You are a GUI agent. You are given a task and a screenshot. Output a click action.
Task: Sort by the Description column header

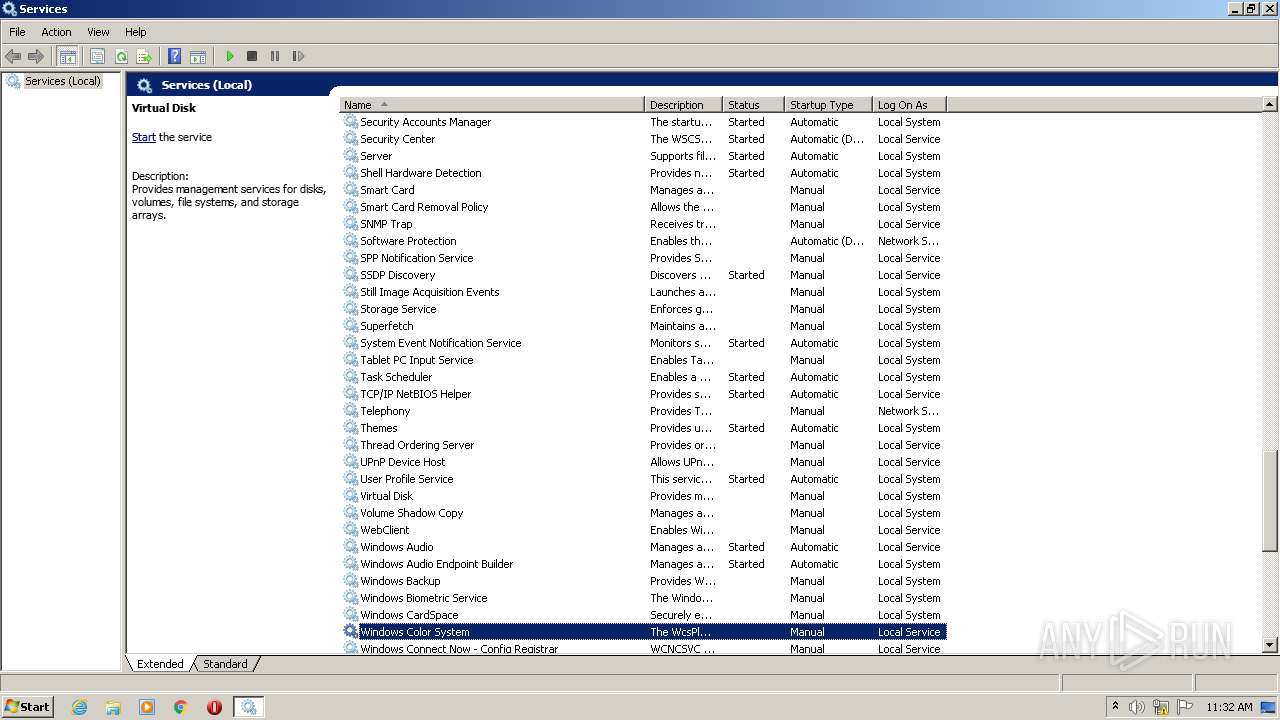684,105
